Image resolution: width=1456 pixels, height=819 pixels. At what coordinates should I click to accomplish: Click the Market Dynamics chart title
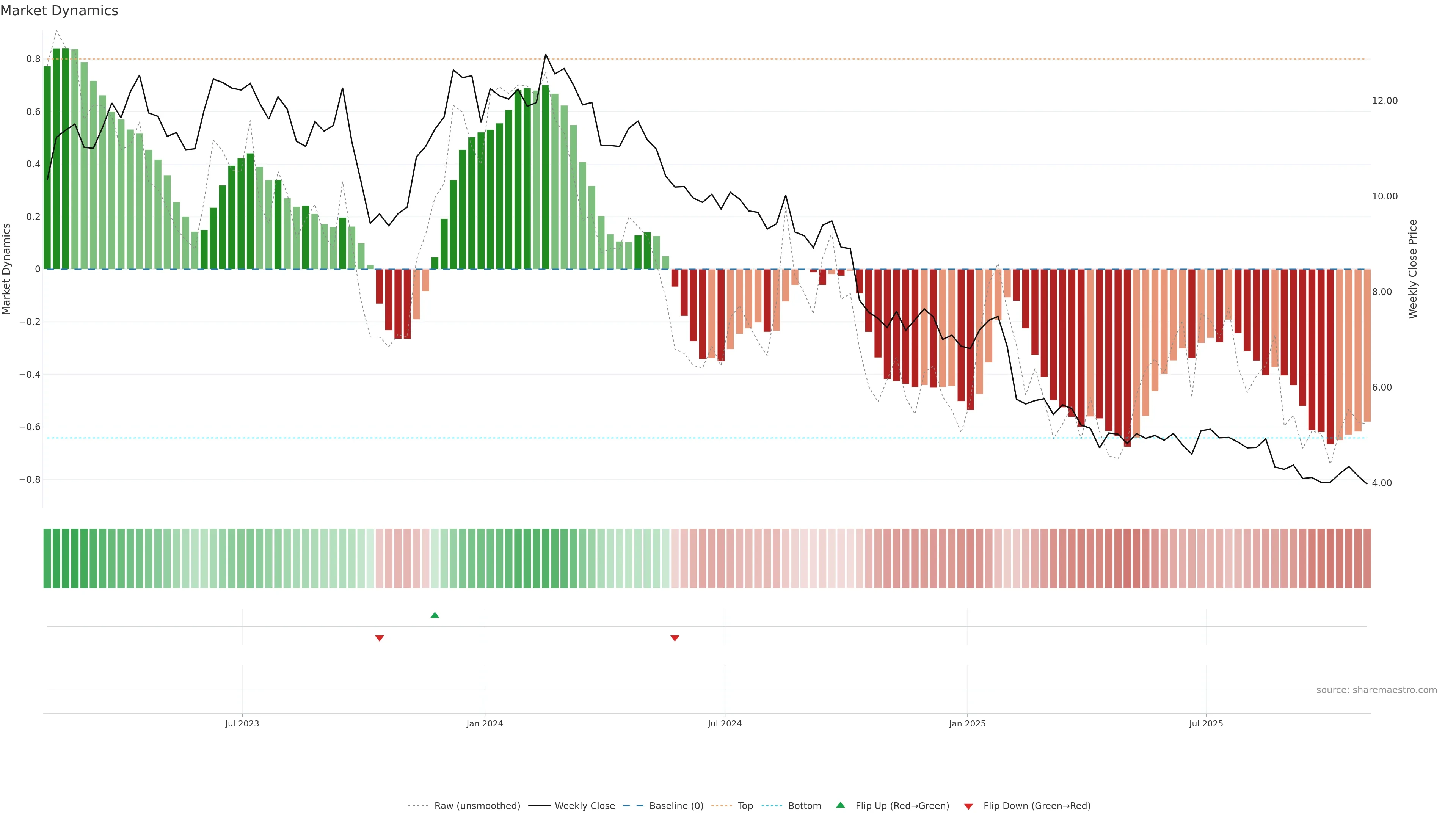point(60,11)
